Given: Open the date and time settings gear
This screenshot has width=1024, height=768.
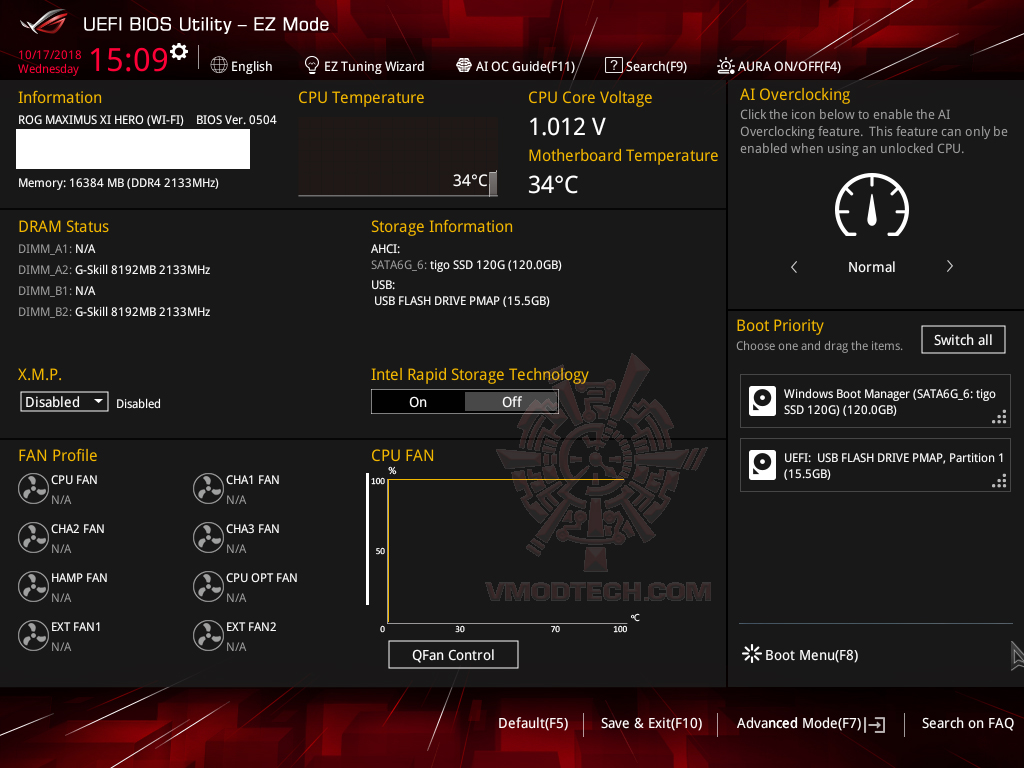Looking at the screenshot, I should [179, 52].
